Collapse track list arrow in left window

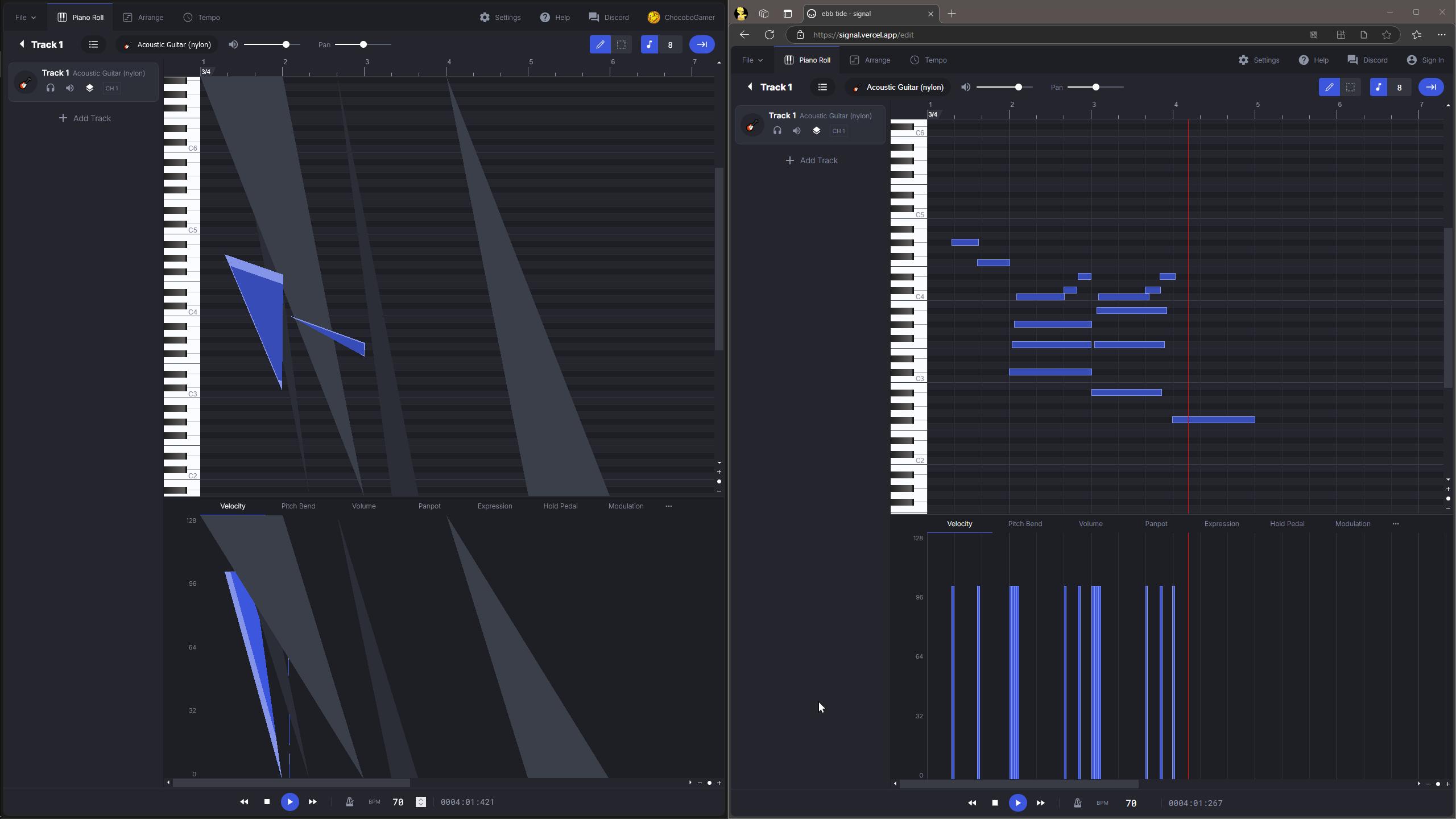point(22,44)
